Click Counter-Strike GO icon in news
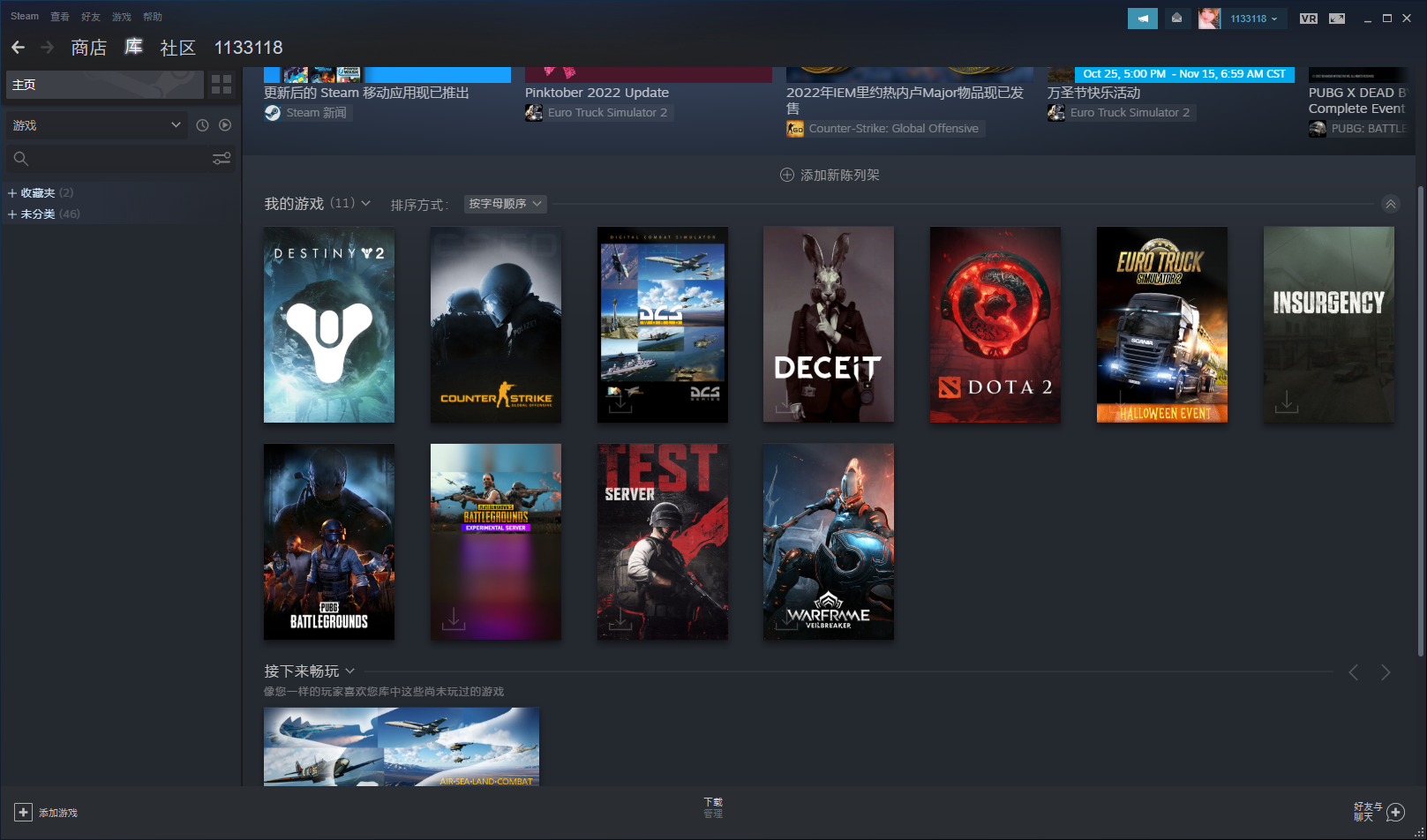This screenshot has width=1427, height=840. point(795,129)
